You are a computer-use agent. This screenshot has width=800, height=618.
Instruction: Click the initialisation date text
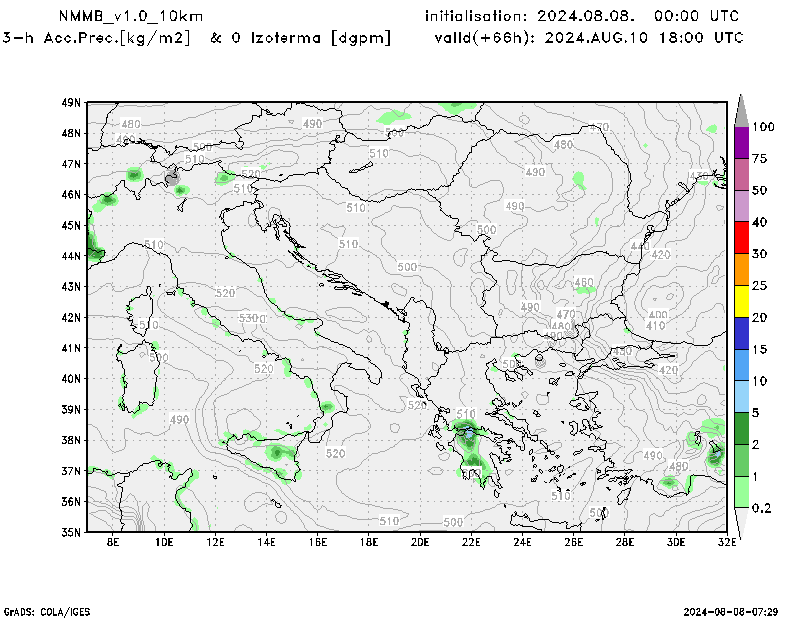[x=582, y=17]
